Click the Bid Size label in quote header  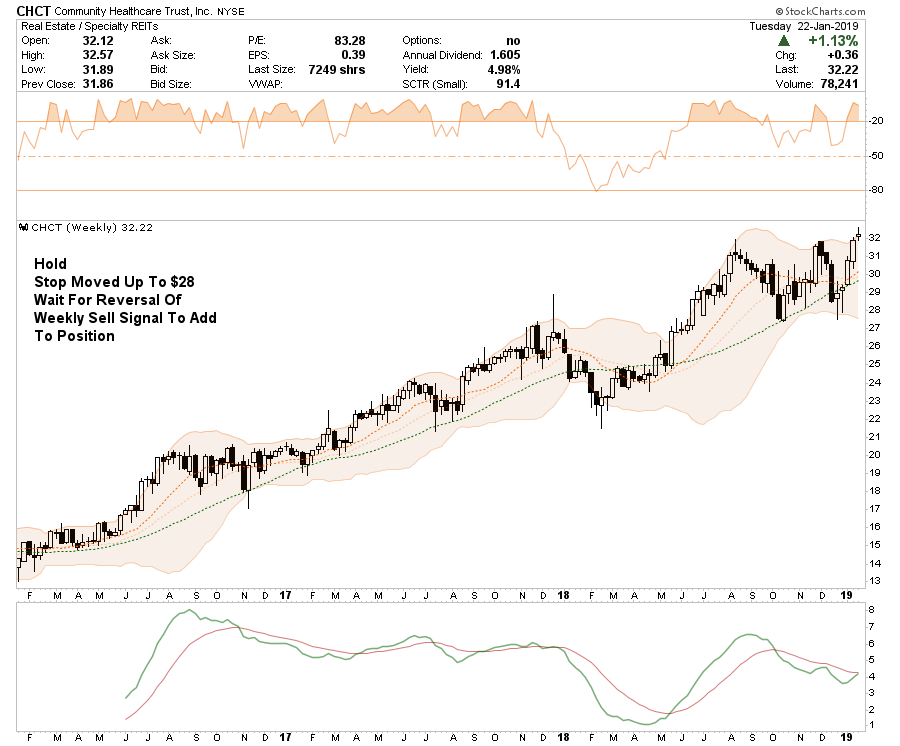[x=171, y=84]
